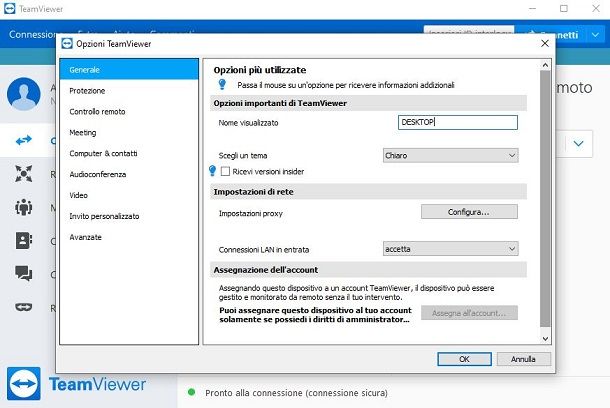Screen dimensions: 610x408
Task: Click the Nome visualizzato input field
Action: coord(458,122)
